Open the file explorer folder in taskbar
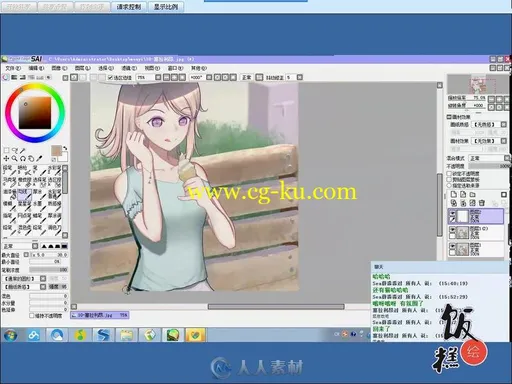This screenshot has height=384, width=512. pos(126,335)
